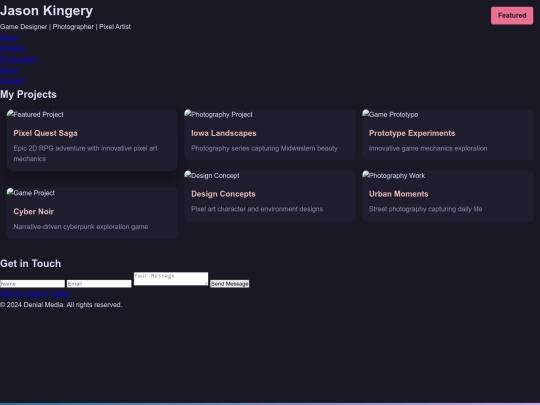Click the Jason Kingery site title
Image resolution: width=540 pixels, height=405 pixels.
pyautogui.click(x=46, y=11)
